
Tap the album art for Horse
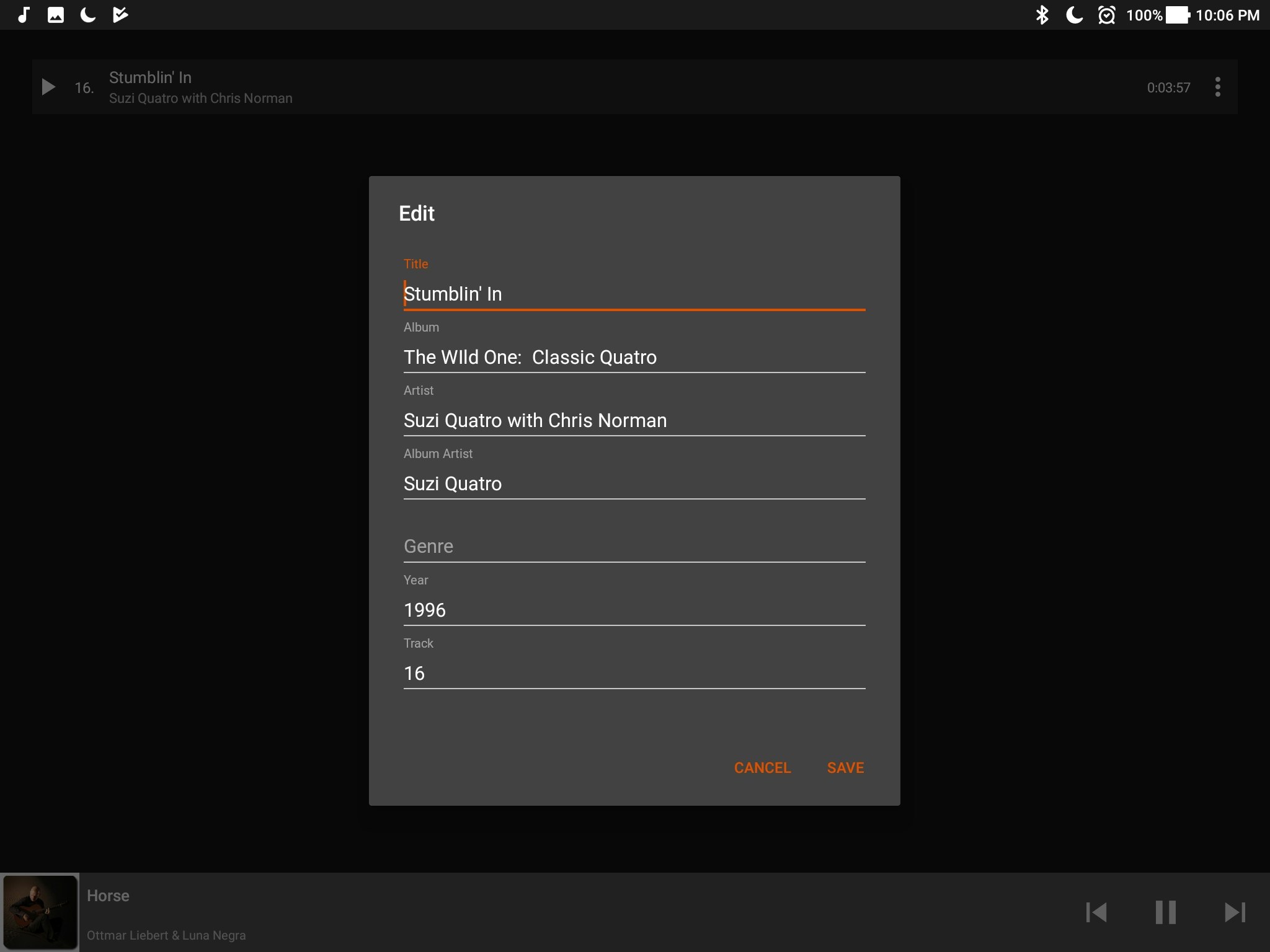click(39, 912)
